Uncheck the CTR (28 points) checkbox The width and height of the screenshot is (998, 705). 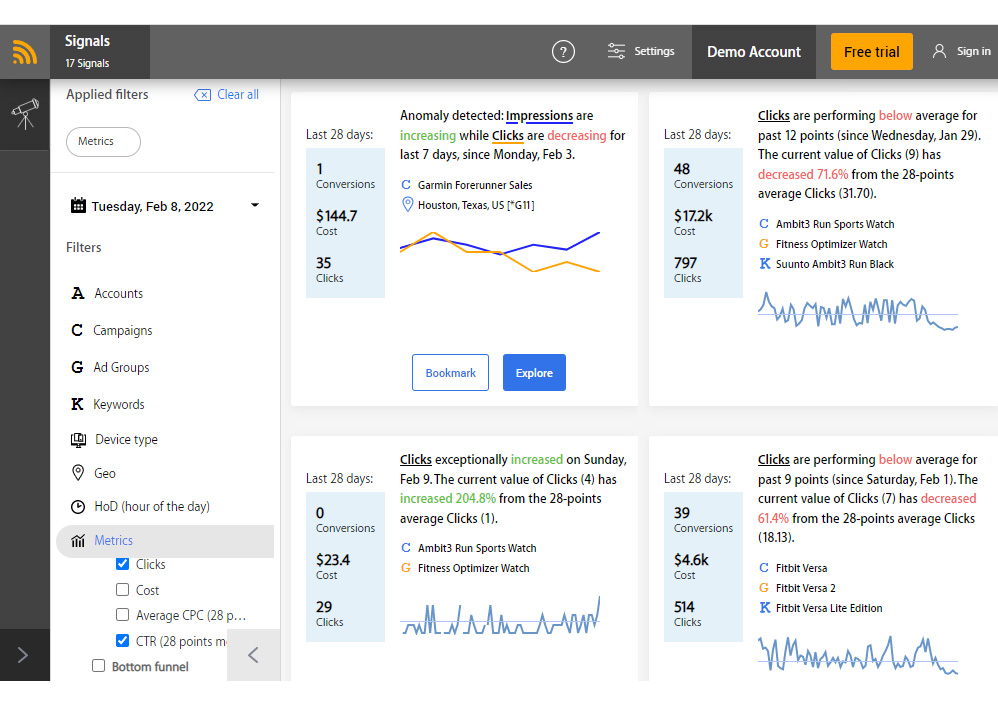tap(122, 641)
